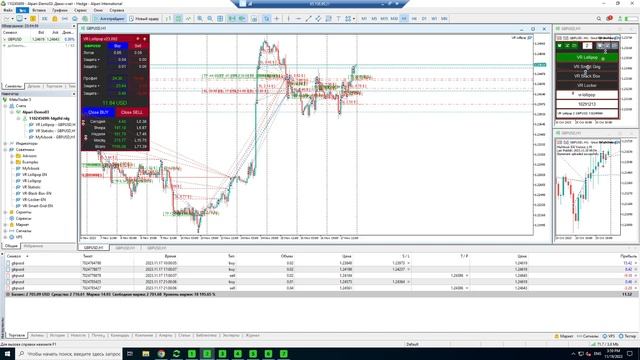Expand the VPS tree node
The height and width of the screenshot is (360, 640).
(5, 237)
